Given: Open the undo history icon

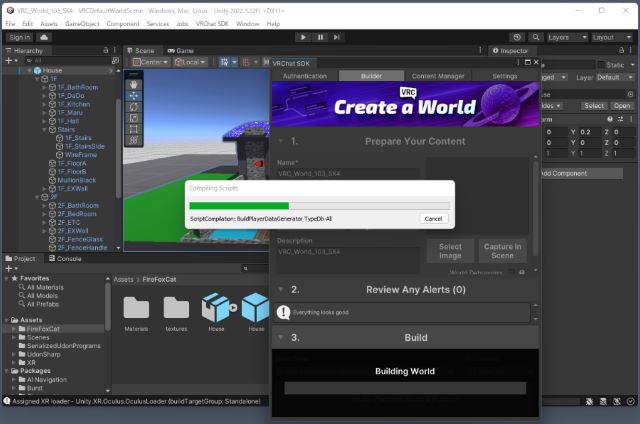Looking at the screenshot, I should tap(517, 37).
